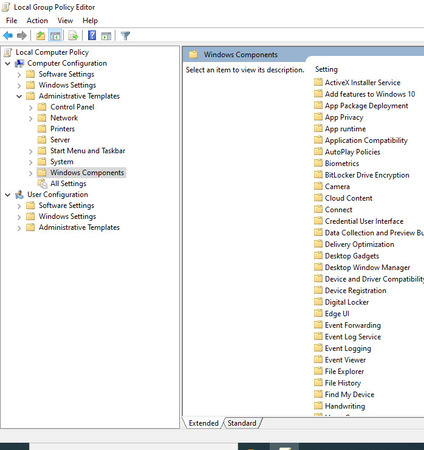This screenshot has width=424, height=450.
Task: Click the Camera folder icon
Action: 318,186
